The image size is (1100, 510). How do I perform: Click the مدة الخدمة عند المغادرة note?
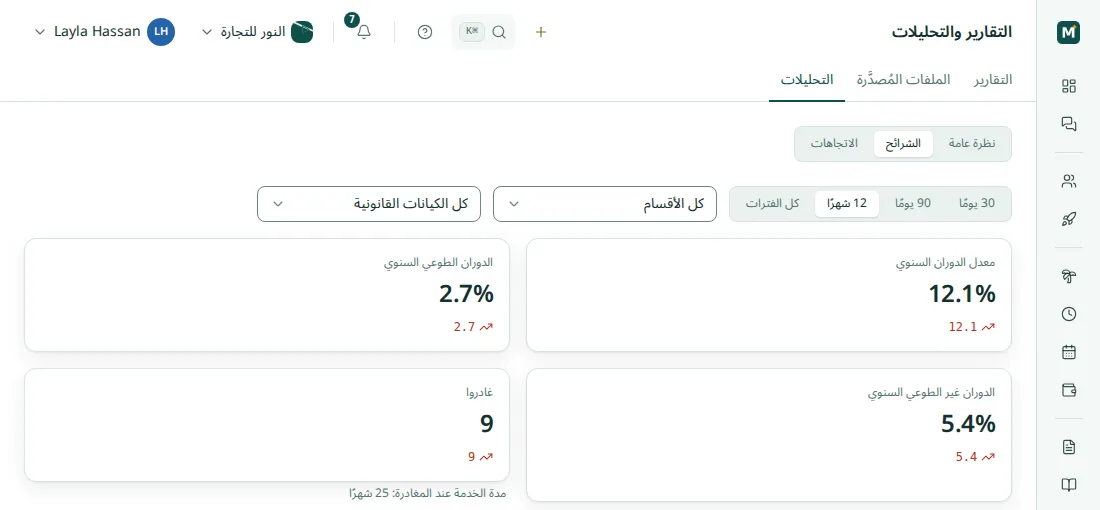click(x=427, y=493)
